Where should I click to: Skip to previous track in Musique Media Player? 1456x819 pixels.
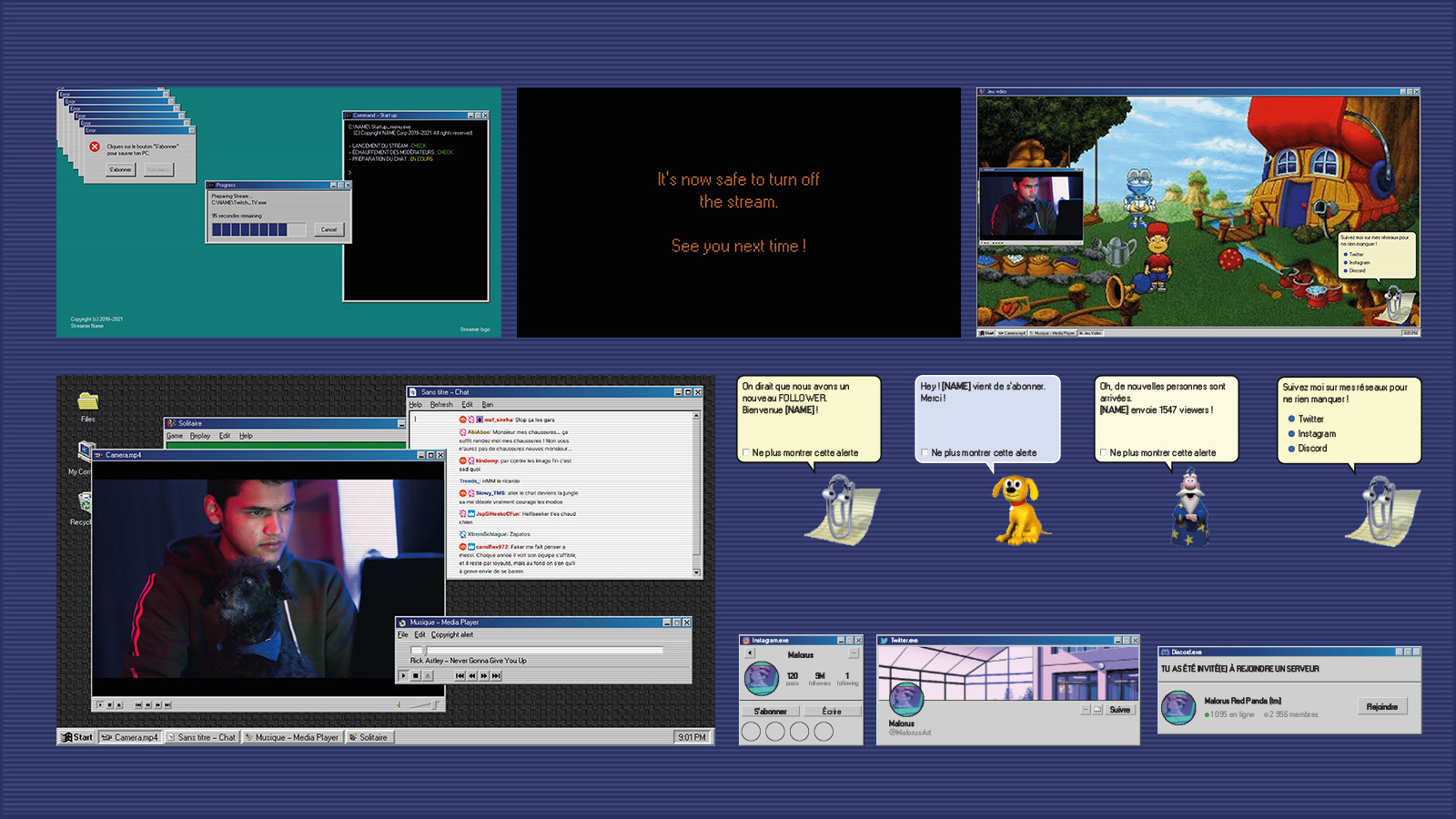coord(460,675)
